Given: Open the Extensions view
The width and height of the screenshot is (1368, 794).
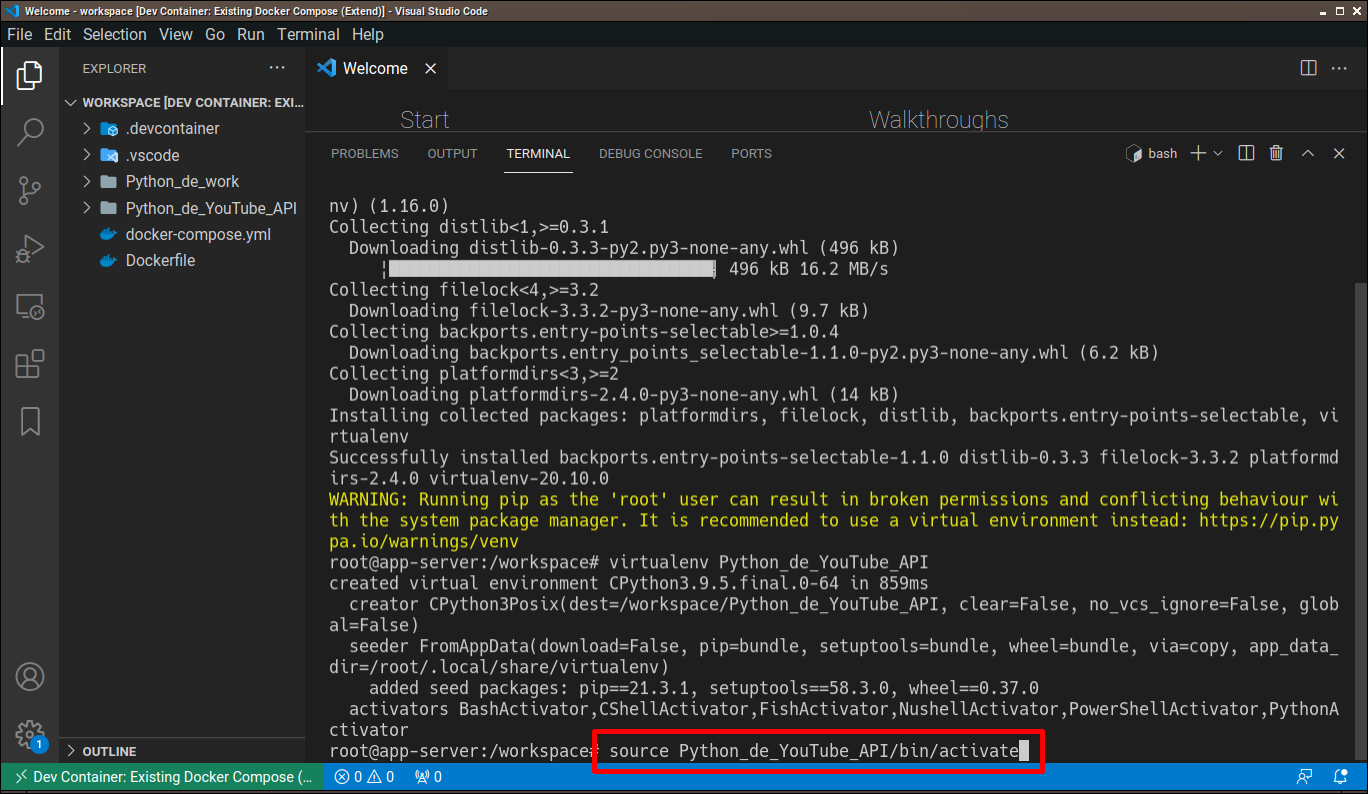Looking at the screenshot, I should 30,364.
